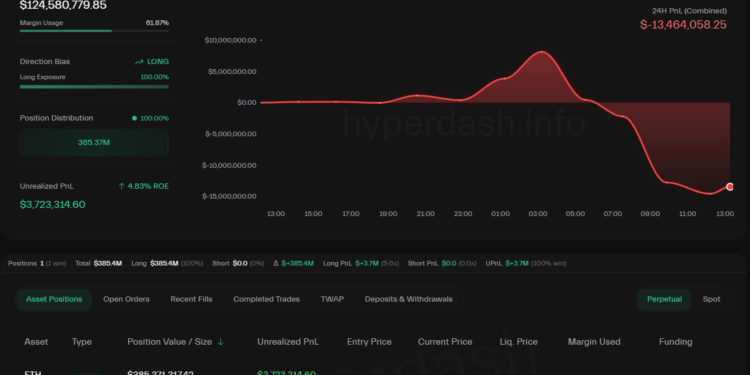Open the Asset Positions tab

[x=54, y=299]
